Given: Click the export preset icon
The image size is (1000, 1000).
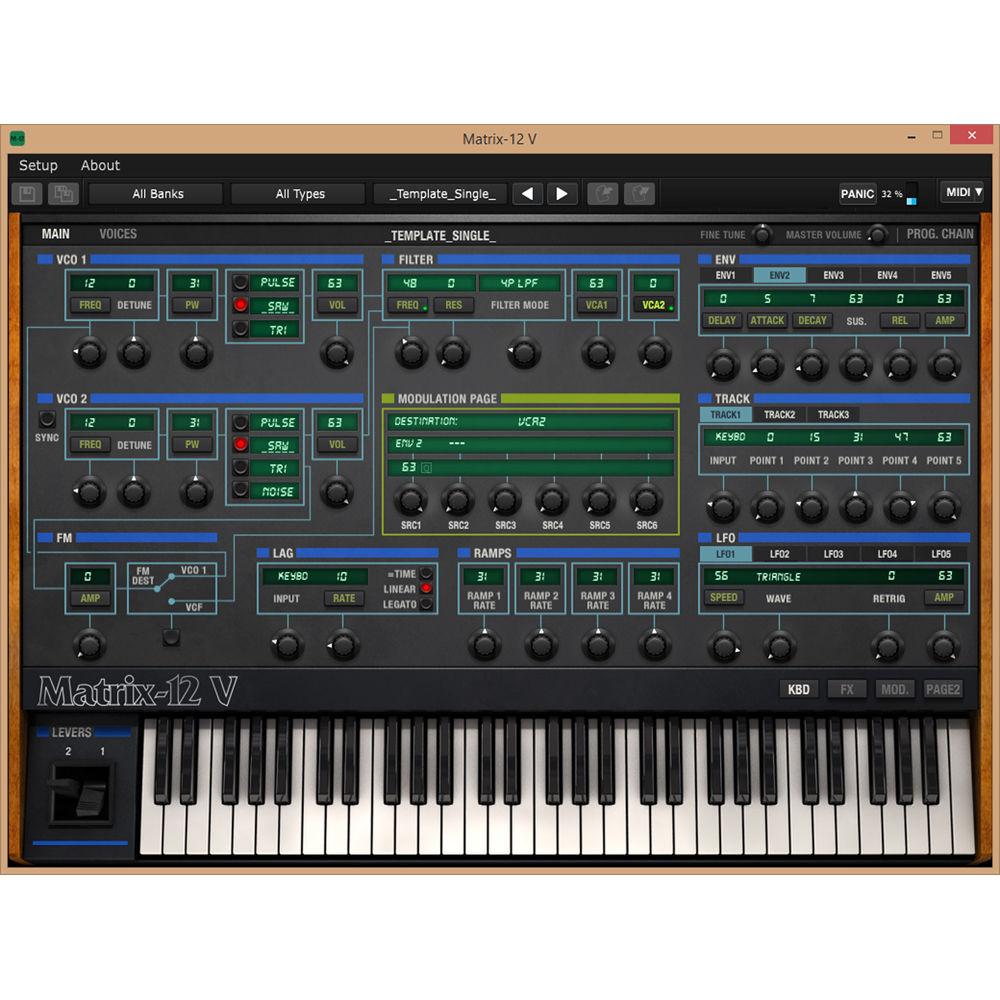Looking at the screenshot, I should (x=640, y=193).
